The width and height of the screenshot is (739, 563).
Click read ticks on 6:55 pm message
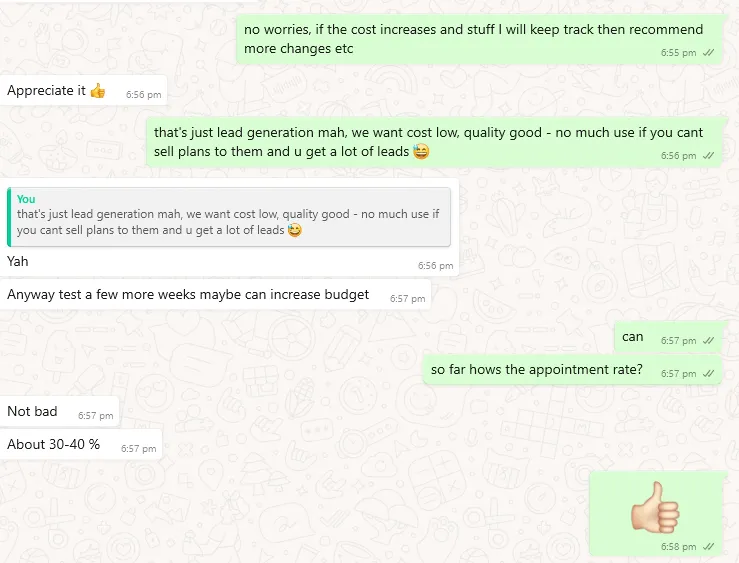point(708,53)
